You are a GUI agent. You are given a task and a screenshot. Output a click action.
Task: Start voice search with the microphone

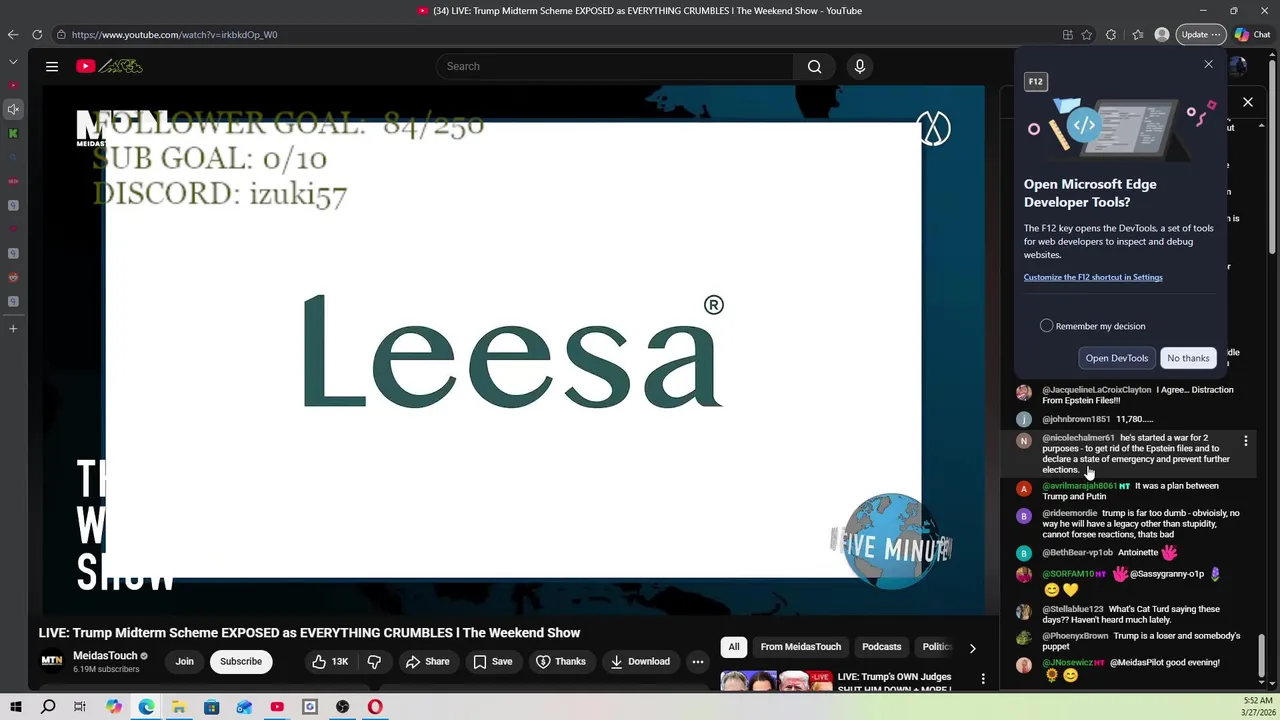[x=859, y=66]
